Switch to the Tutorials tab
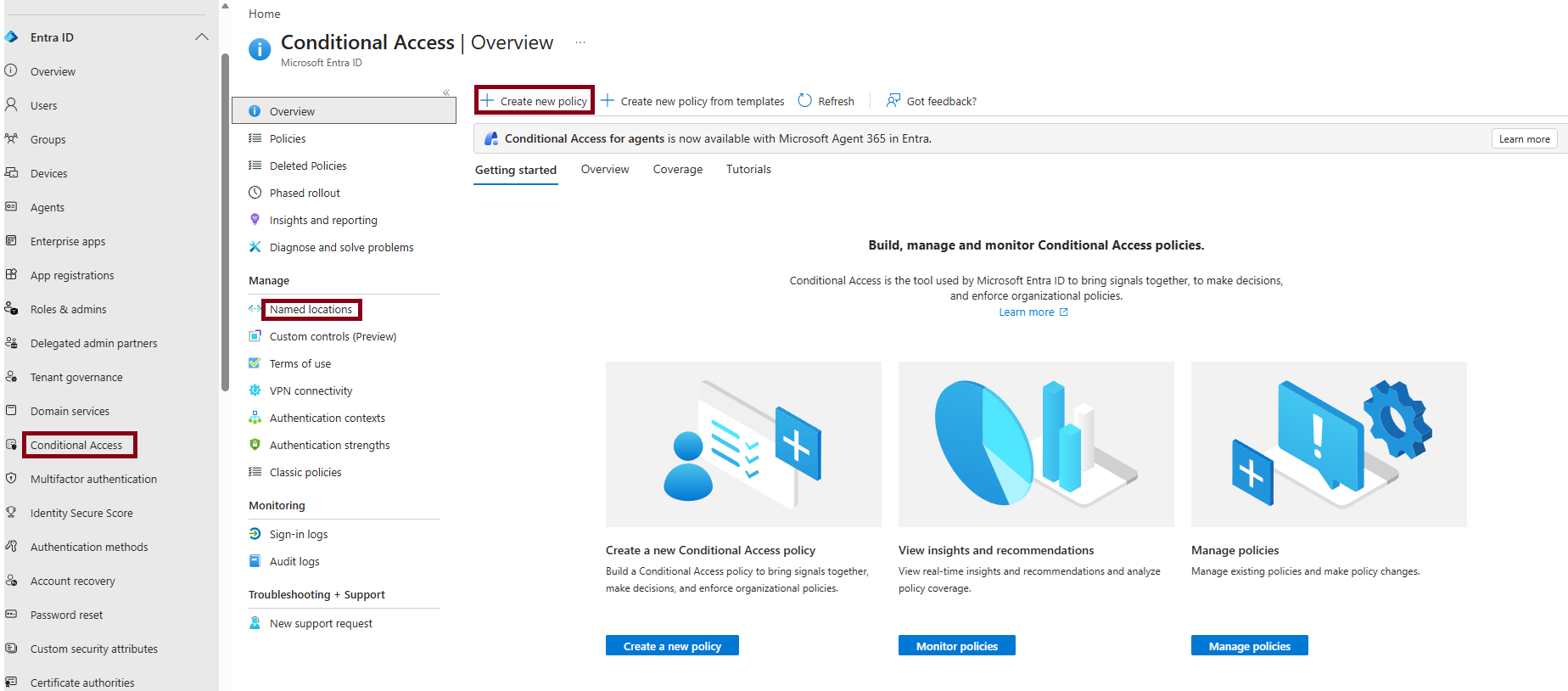This screenshot has height=691, width=1568. click(748, 170)
